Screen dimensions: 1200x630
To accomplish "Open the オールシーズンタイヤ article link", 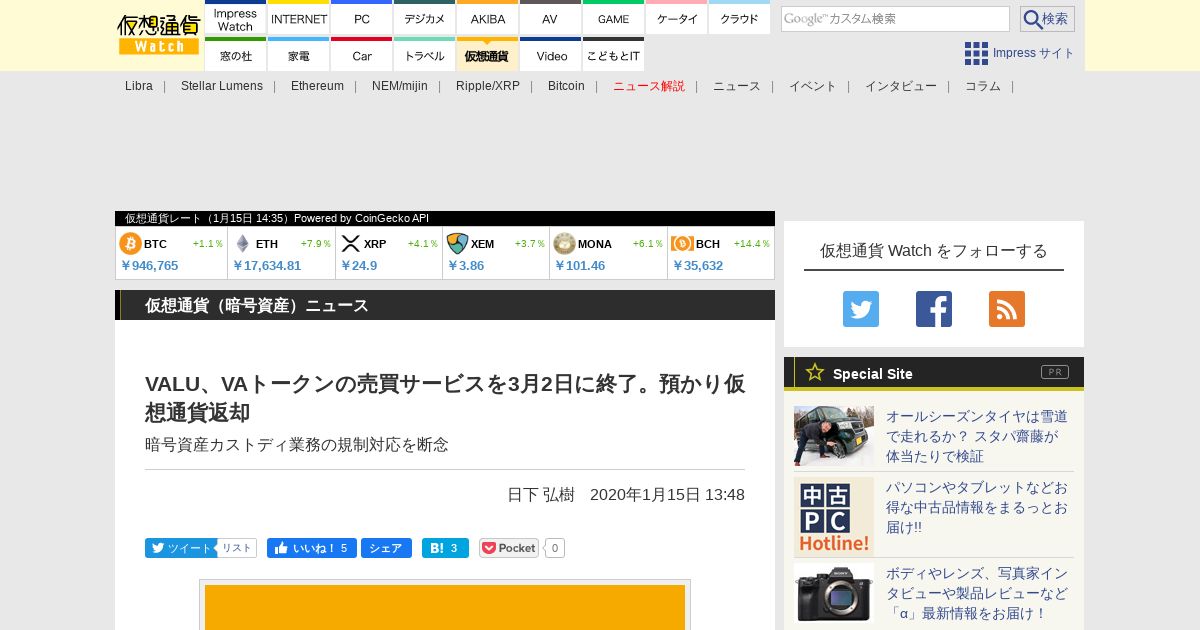I will tap(977, 436).
